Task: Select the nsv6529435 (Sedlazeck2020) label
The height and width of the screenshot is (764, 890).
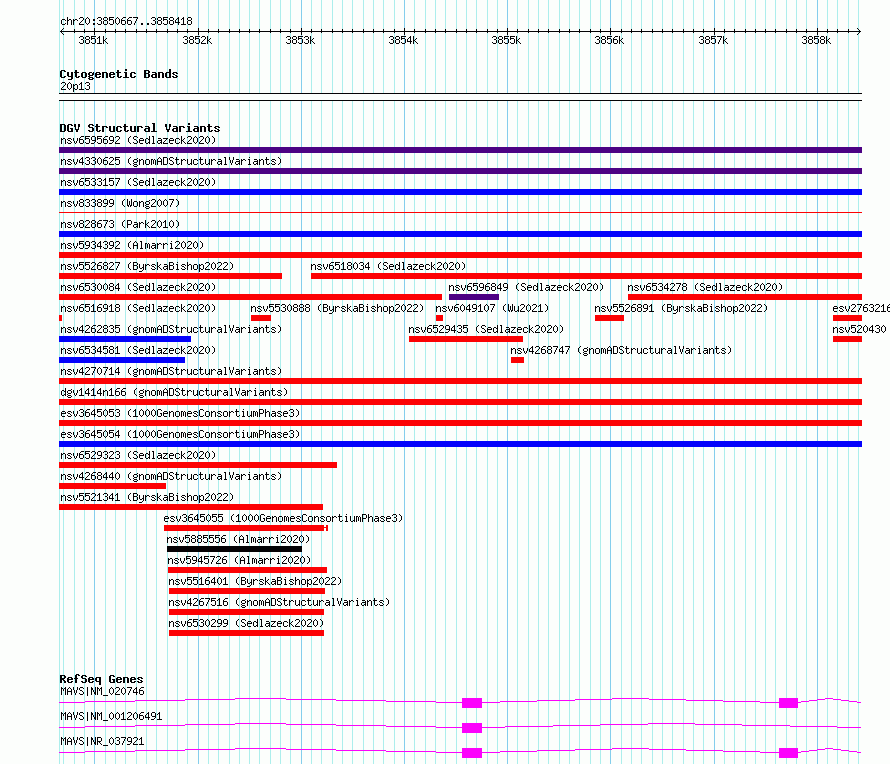Action: point(486,329)
